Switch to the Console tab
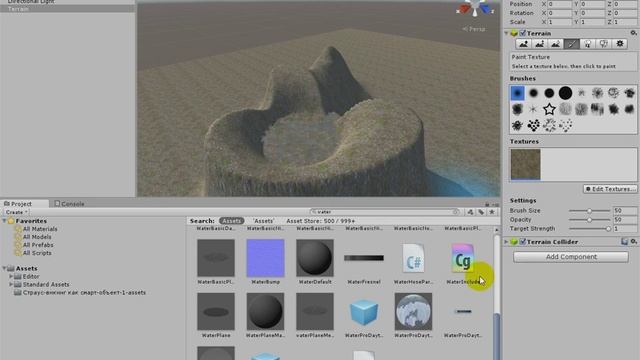The height and width of the screenshot is (360, 640). tap(69, 204)
